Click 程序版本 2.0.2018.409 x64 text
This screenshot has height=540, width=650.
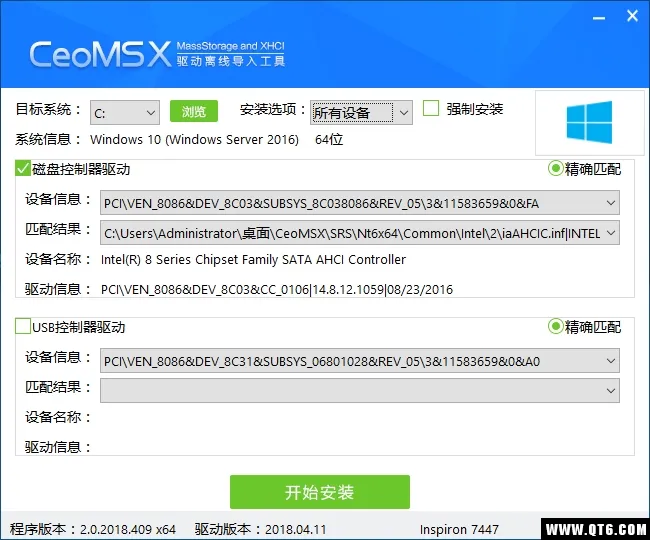[93, 530]
